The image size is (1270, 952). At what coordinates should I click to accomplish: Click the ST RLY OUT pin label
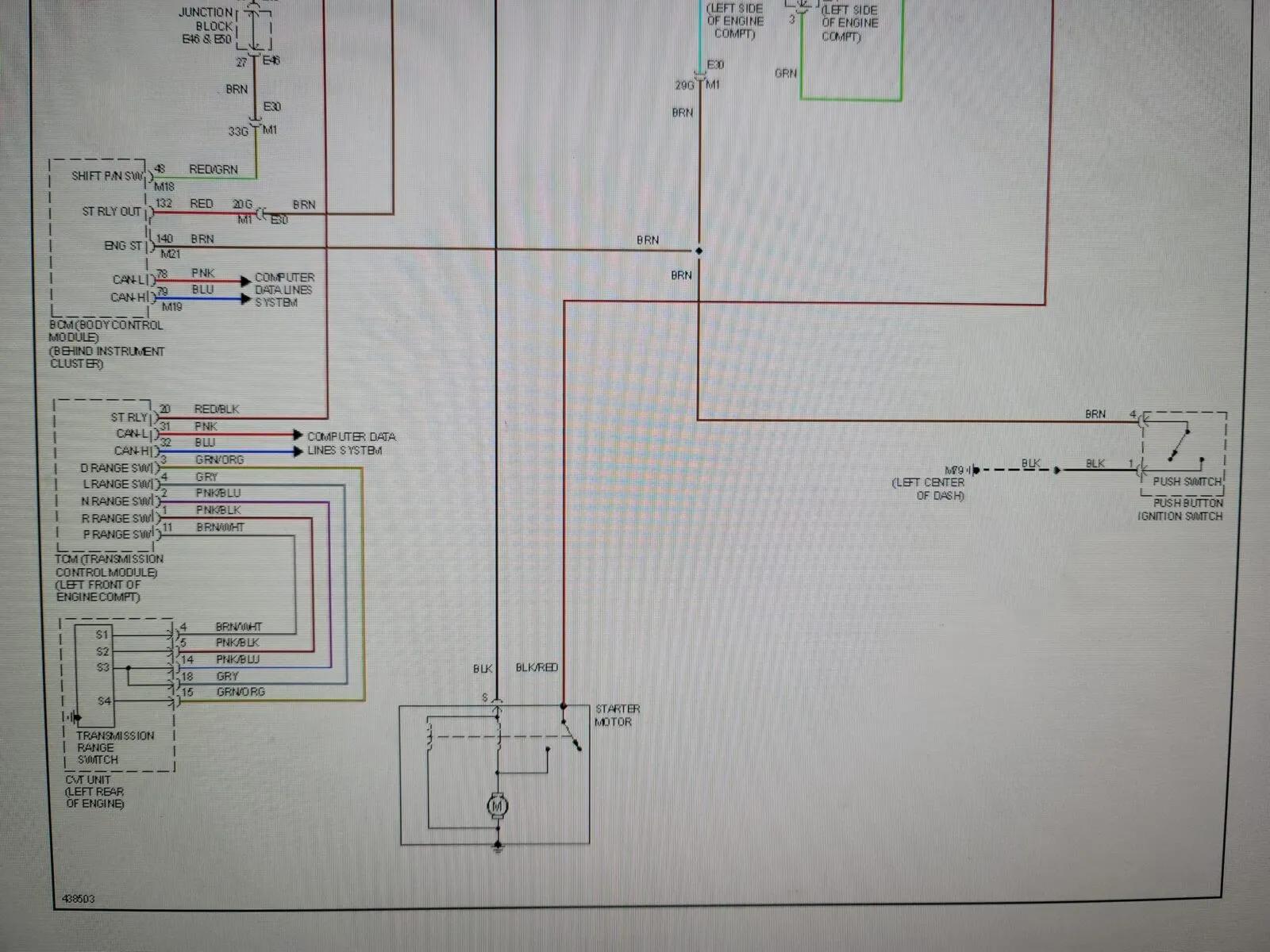point(112,212)
